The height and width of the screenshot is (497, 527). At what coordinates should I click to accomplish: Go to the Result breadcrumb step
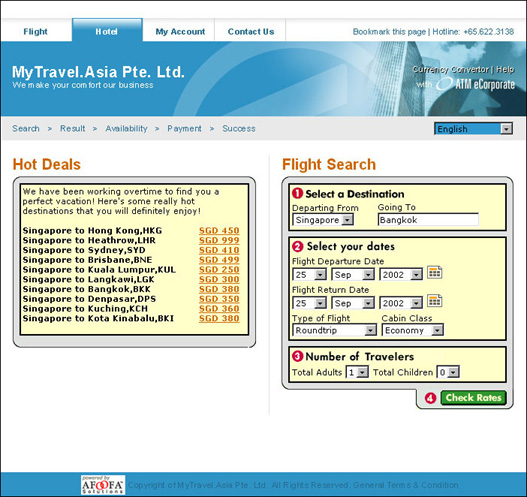point(73,128)
